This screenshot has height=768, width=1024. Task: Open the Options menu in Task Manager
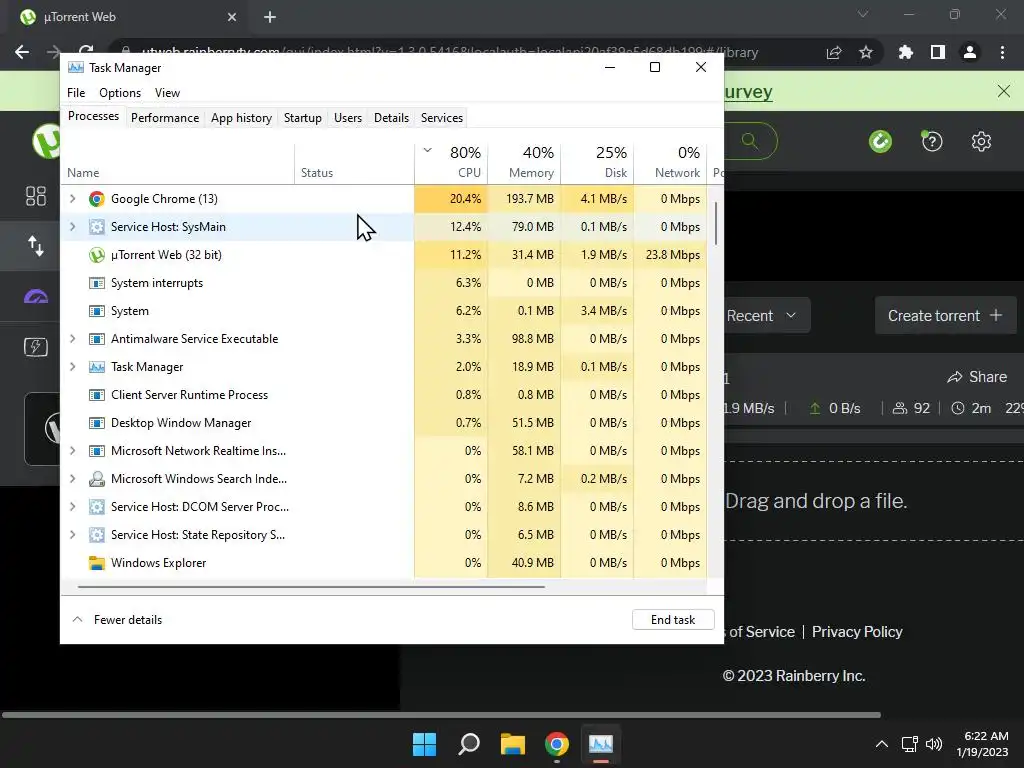coord(120,93)
